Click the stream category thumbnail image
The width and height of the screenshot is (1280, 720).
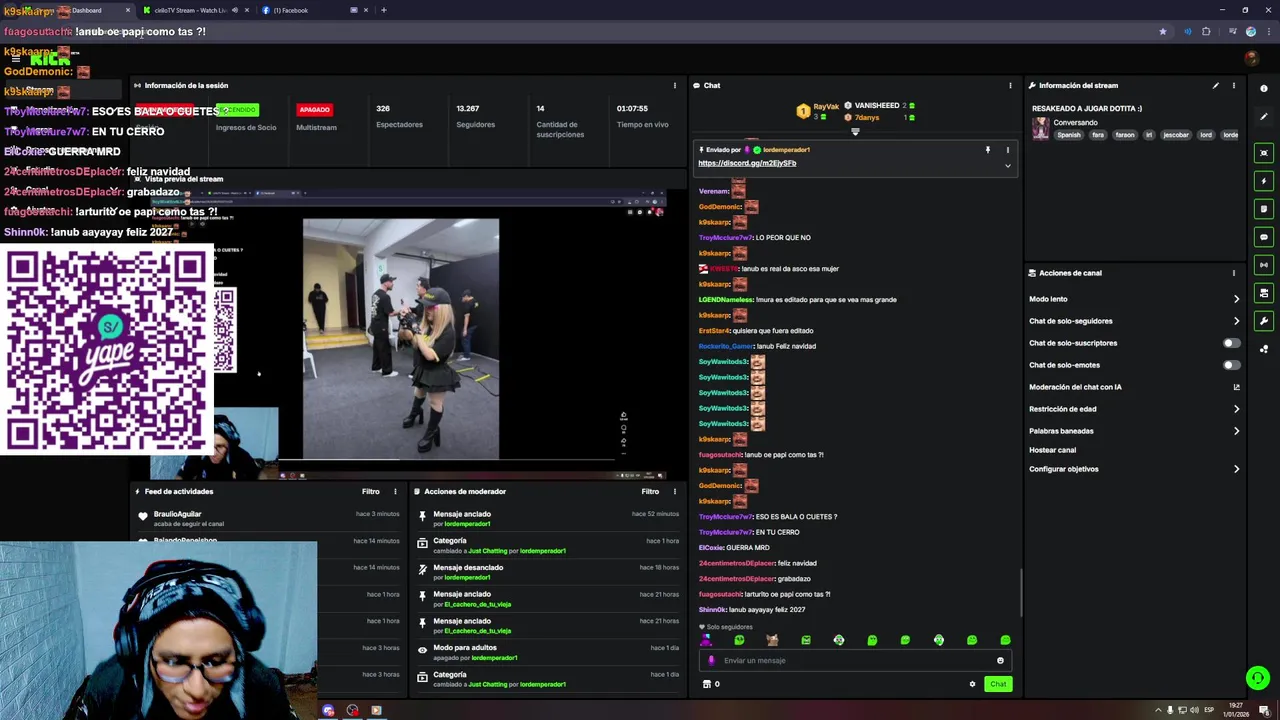[1041, 129]
